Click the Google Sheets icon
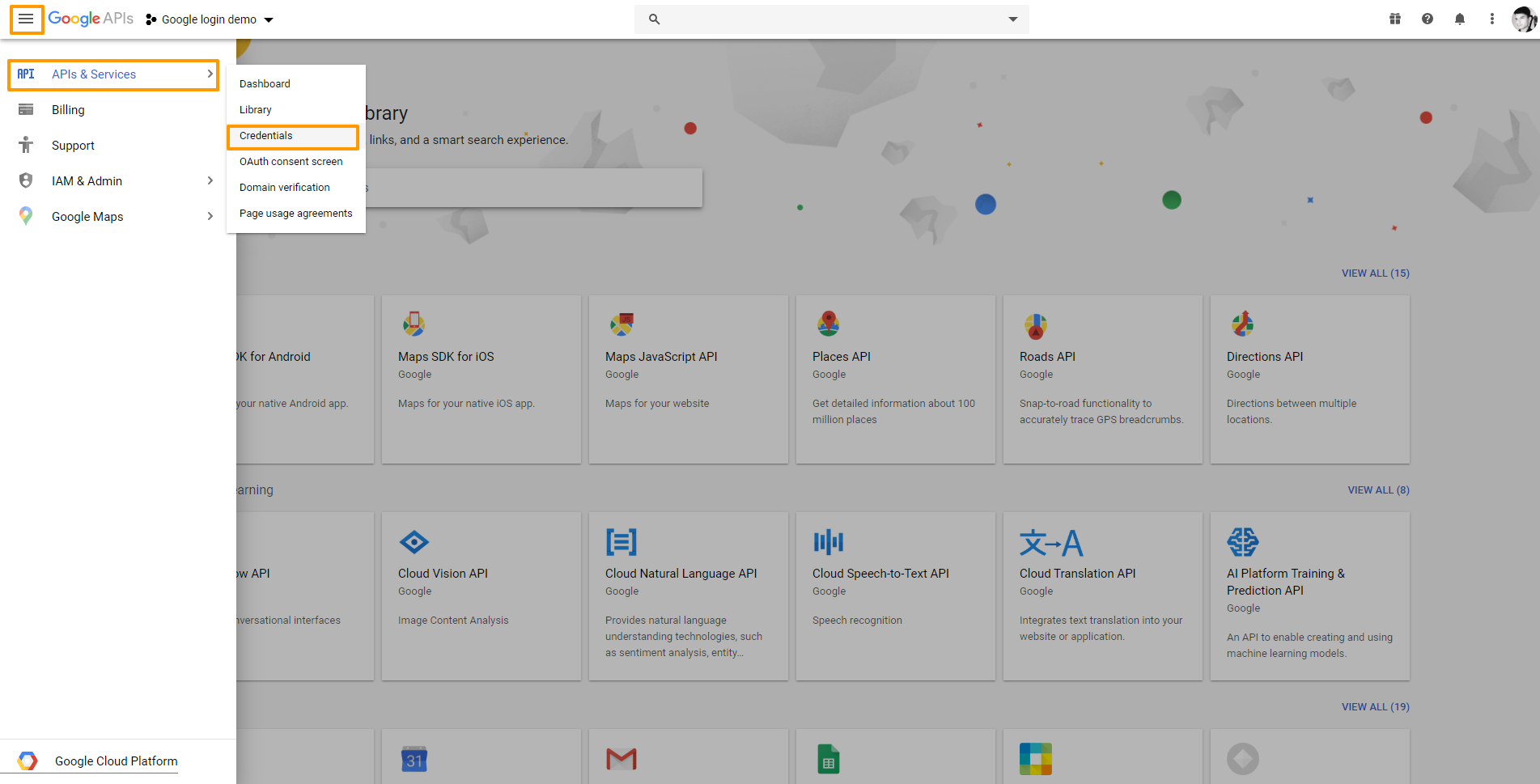 coord(829,759)
